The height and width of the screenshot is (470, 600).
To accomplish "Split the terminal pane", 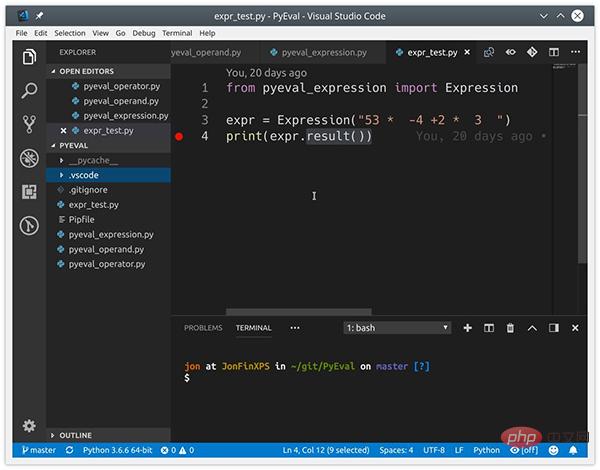I will click(489, 328).
